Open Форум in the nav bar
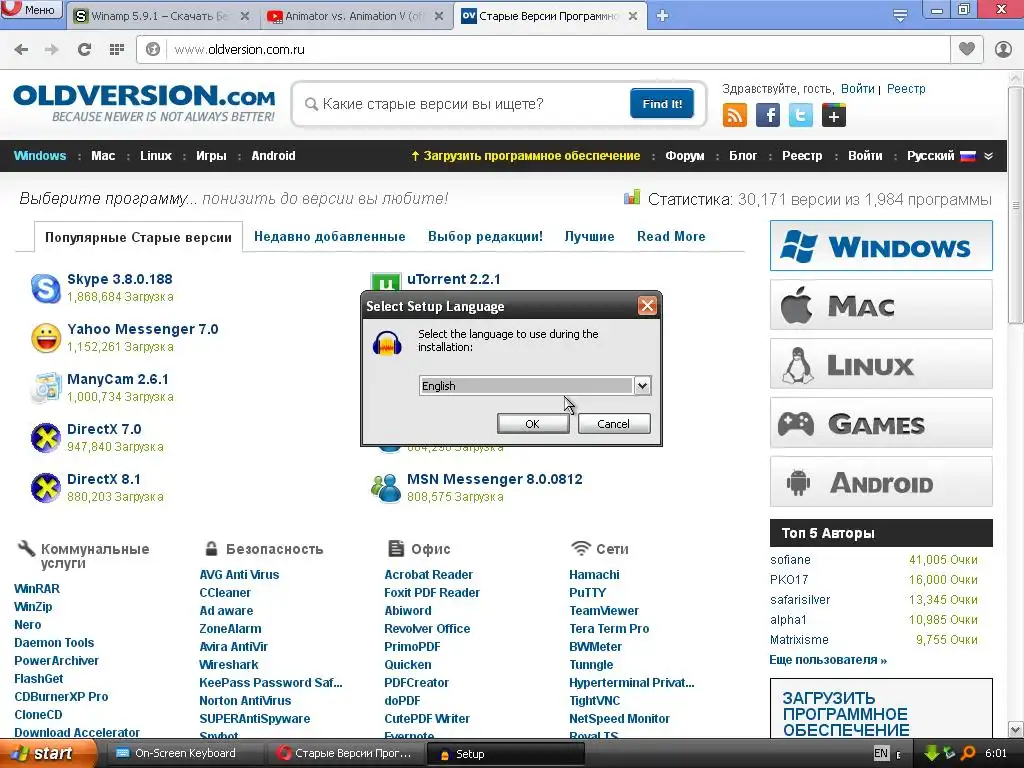The height and width of the screenshot is (768, 1024). (685, 156)
